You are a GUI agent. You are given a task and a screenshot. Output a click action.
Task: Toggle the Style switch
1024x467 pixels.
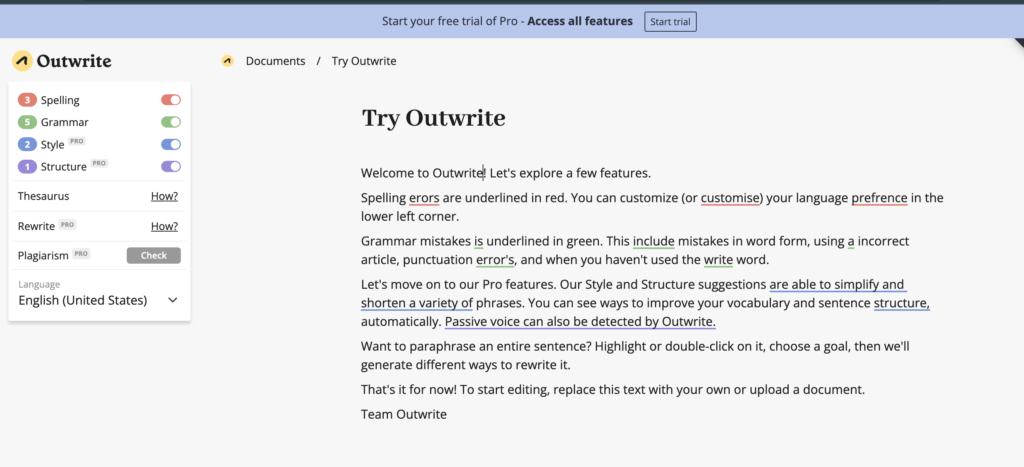171,144
